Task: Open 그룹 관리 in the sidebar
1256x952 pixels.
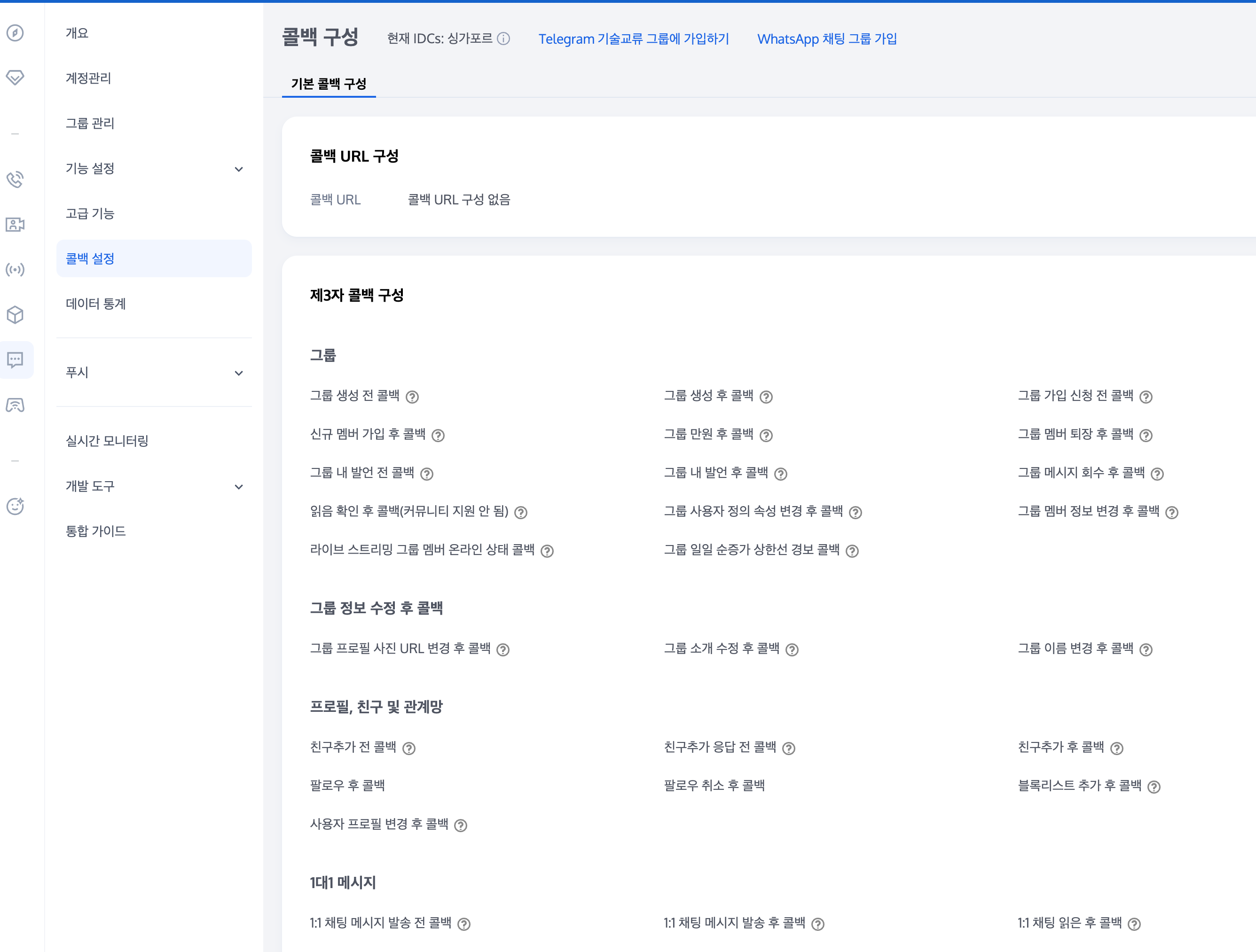Action: [90, 123]
